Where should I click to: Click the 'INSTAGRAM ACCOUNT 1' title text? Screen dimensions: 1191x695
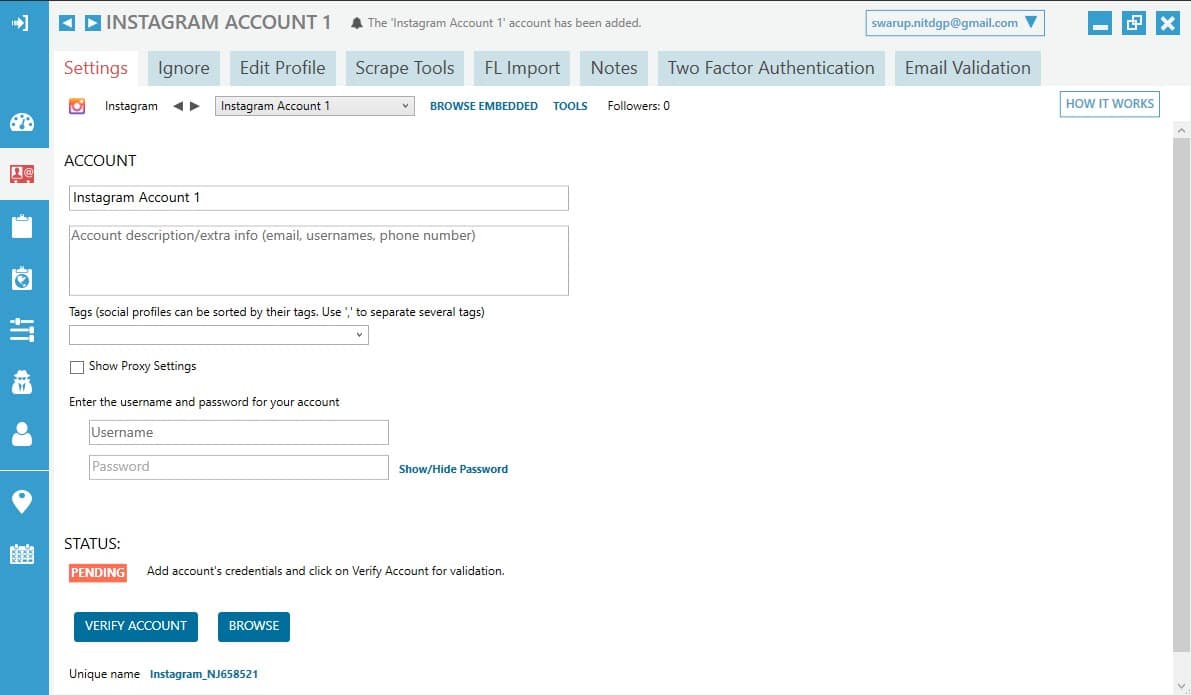pos(219,23)
